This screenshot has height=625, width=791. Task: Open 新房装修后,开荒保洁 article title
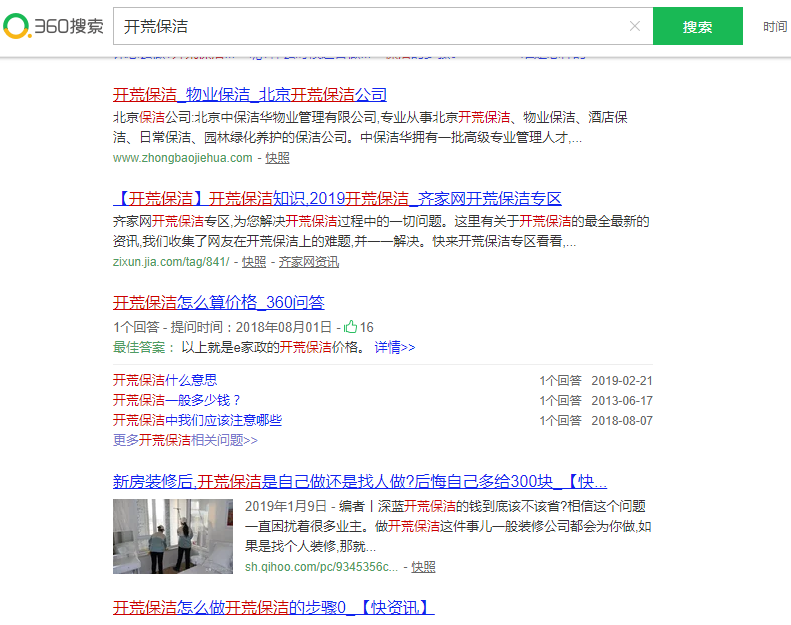point(360,481)
